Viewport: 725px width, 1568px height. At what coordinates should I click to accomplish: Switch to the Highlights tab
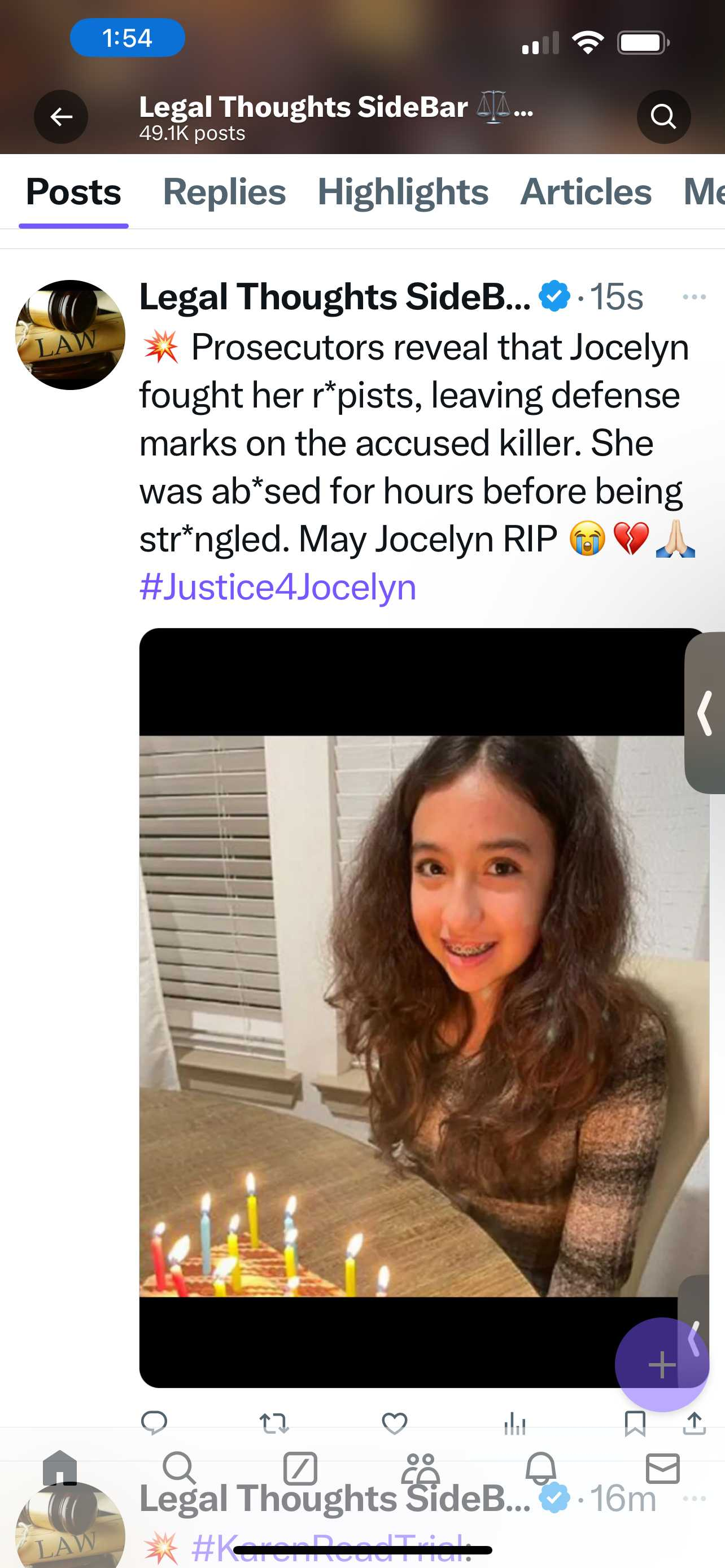click(403, 192)
